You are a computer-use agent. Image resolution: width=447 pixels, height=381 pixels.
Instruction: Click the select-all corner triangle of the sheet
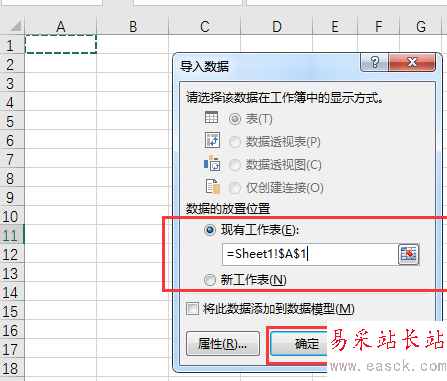[x=15, y=26]
